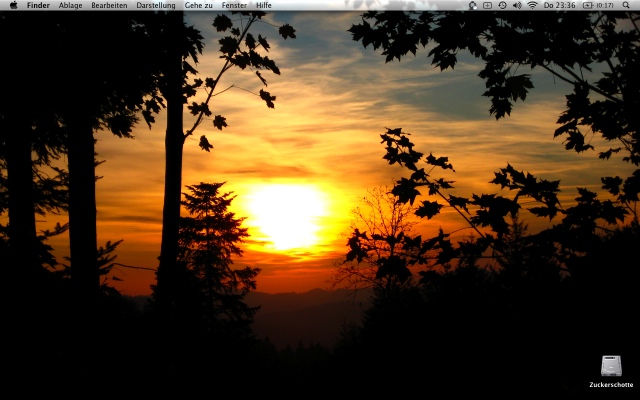Click the sun on the desktop wallpaper
The image size is (640, 400).
(287, 215)
